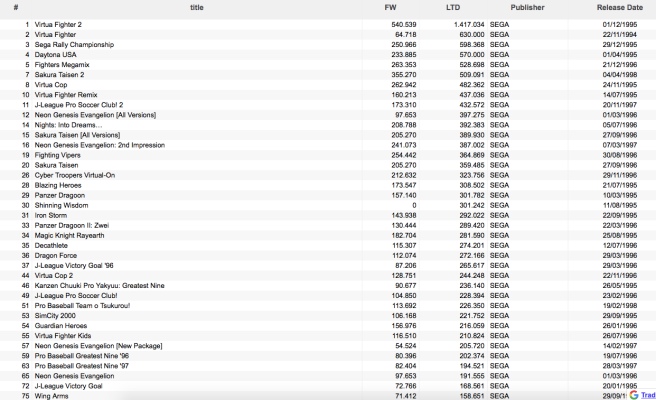656x400 pixels.
Task: Select Neon Genesis Evangelion [All Versions]
Action: pos(95,115)
